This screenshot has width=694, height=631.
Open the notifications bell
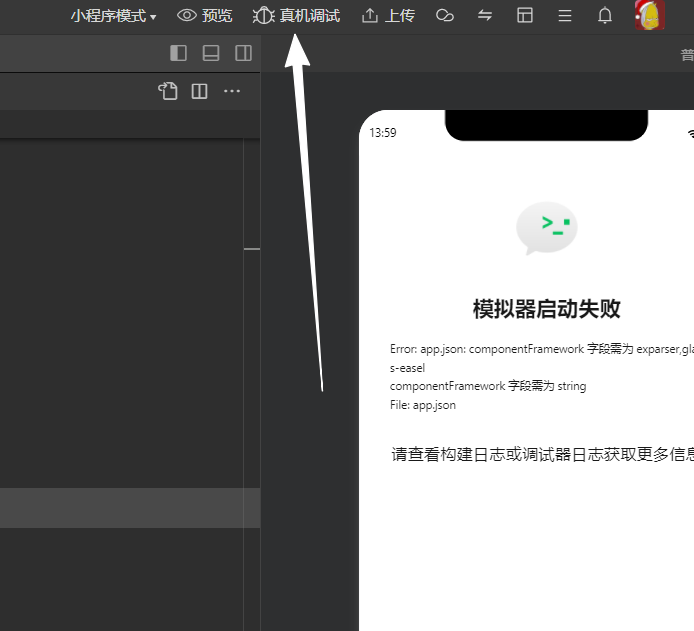tap(605, 16)
